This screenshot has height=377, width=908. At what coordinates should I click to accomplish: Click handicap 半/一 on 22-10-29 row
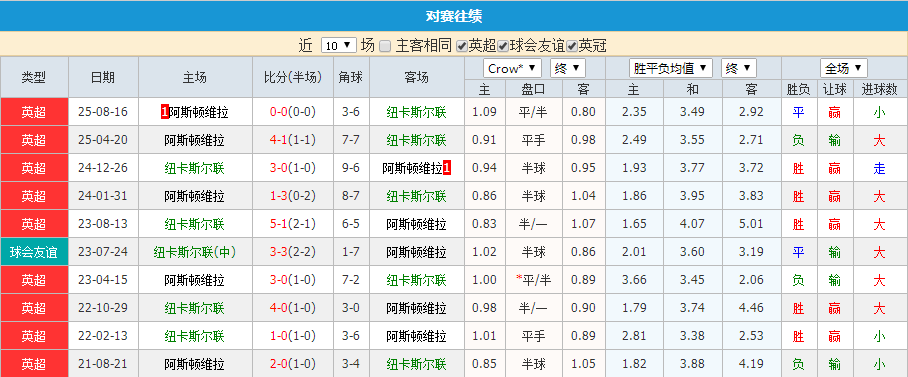tap(534, 308)
